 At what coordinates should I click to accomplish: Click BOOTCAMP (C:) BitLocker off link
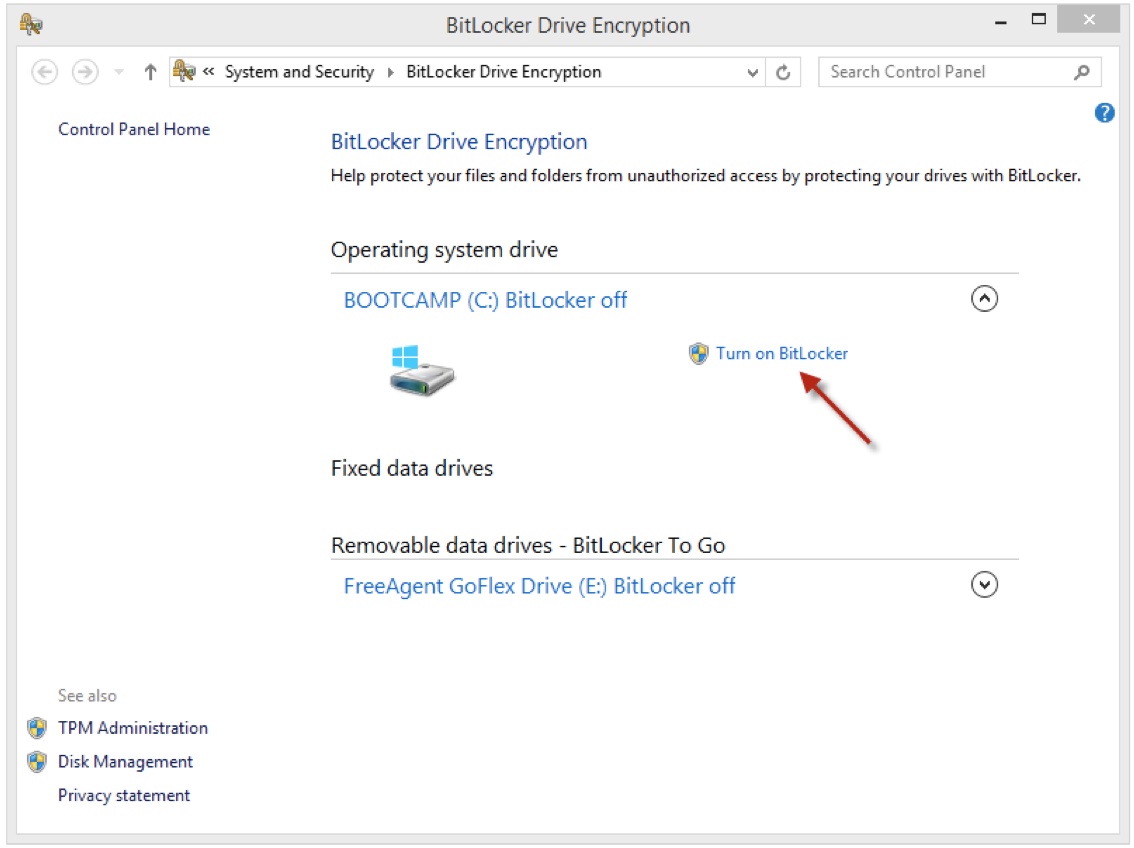pos(485,300)
